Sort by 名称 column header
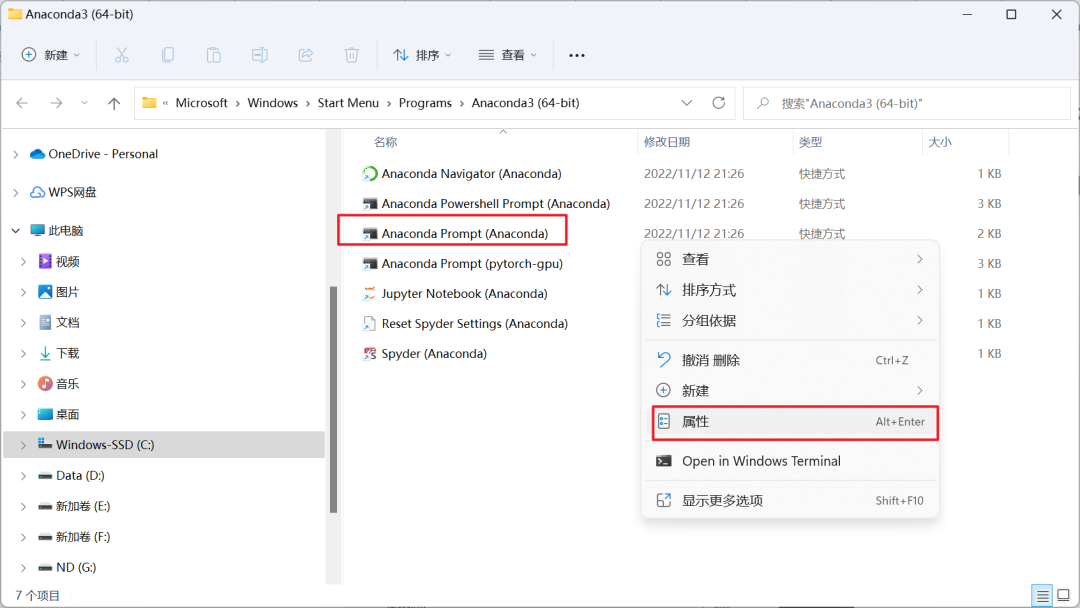The image size is (1080, 608). 385,143
